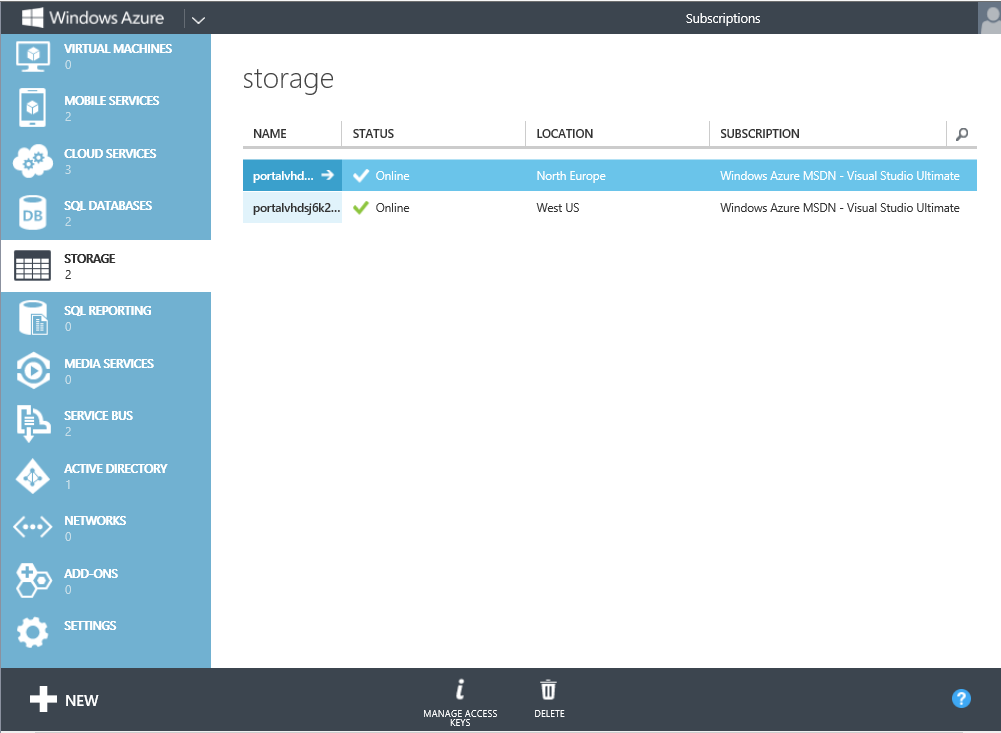1001x733 pixels.
Task: Sort by the LOCATION column header
Action: click(564, 133)
